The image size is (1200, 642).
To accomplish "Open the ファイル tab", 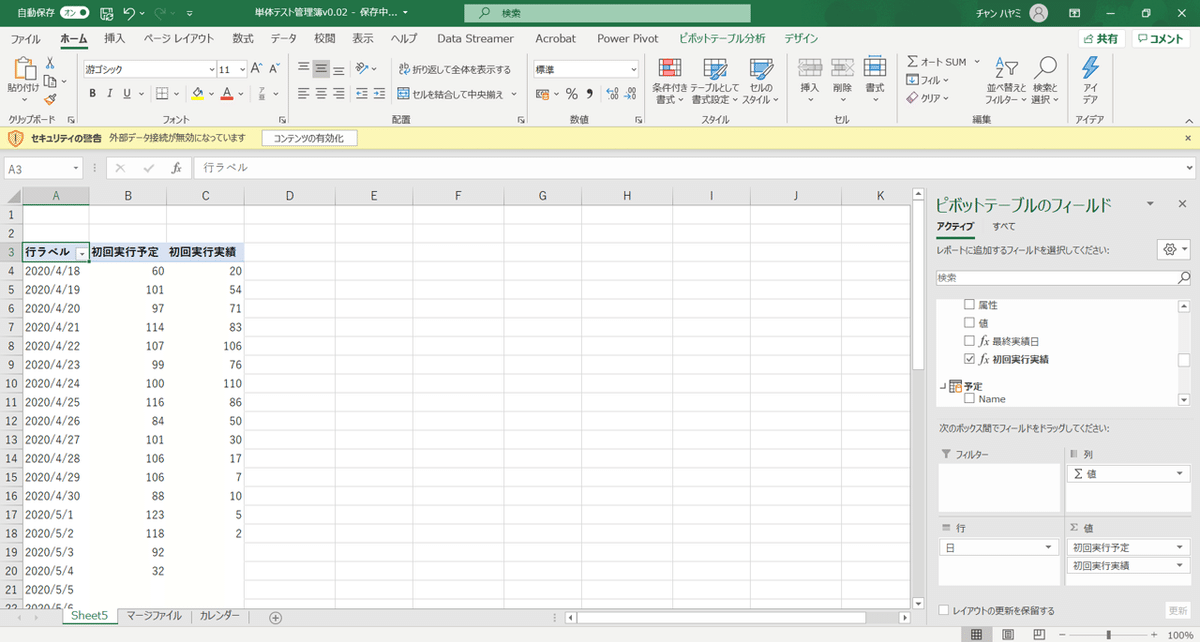I will [x=25, y=39].
